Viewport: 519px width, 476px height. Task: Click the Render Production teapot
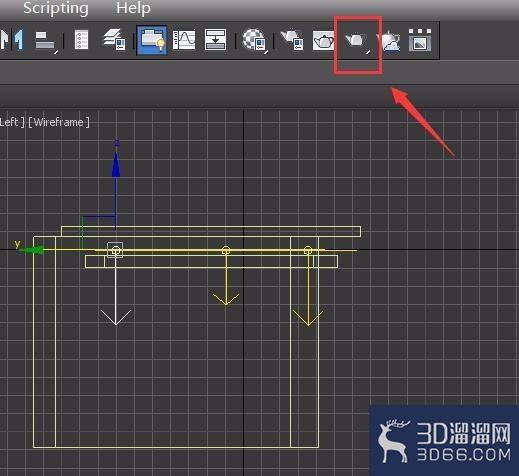(357, 41)
